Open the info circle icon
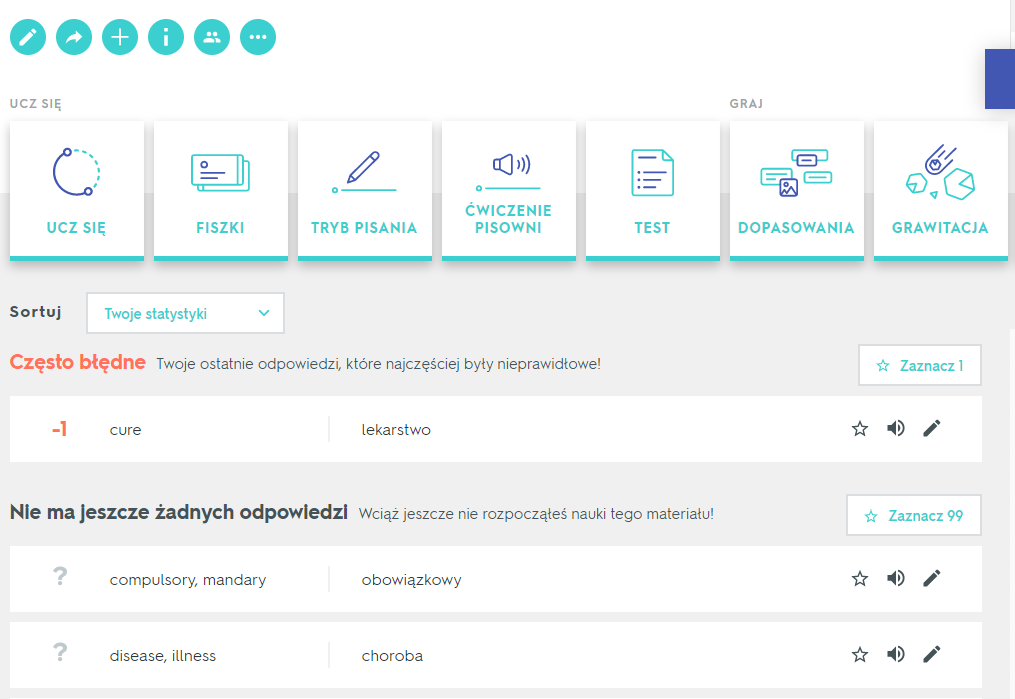1015x699 pixels. 166,38
